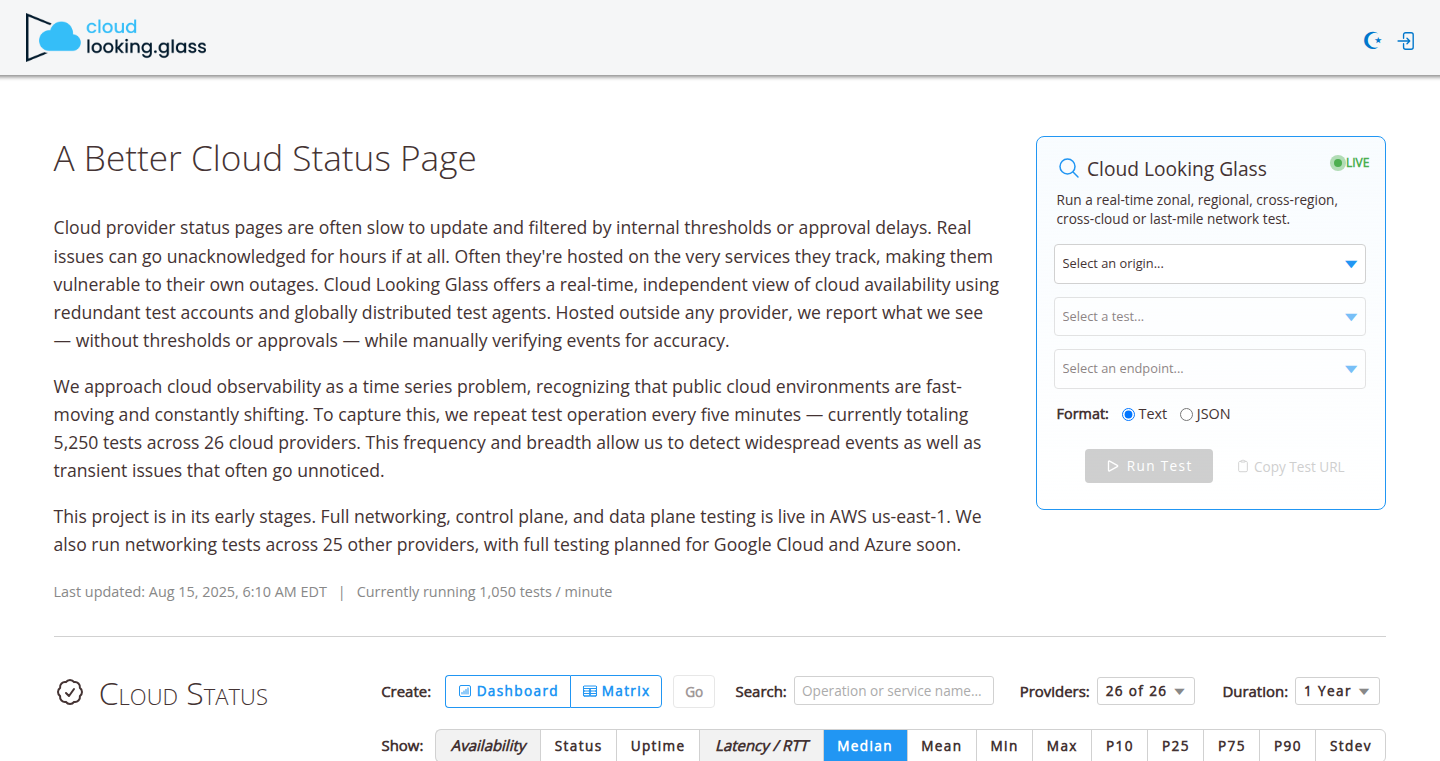Show the Availability group
Viewport: 1440px width, 761px height.
click(488, 746)
